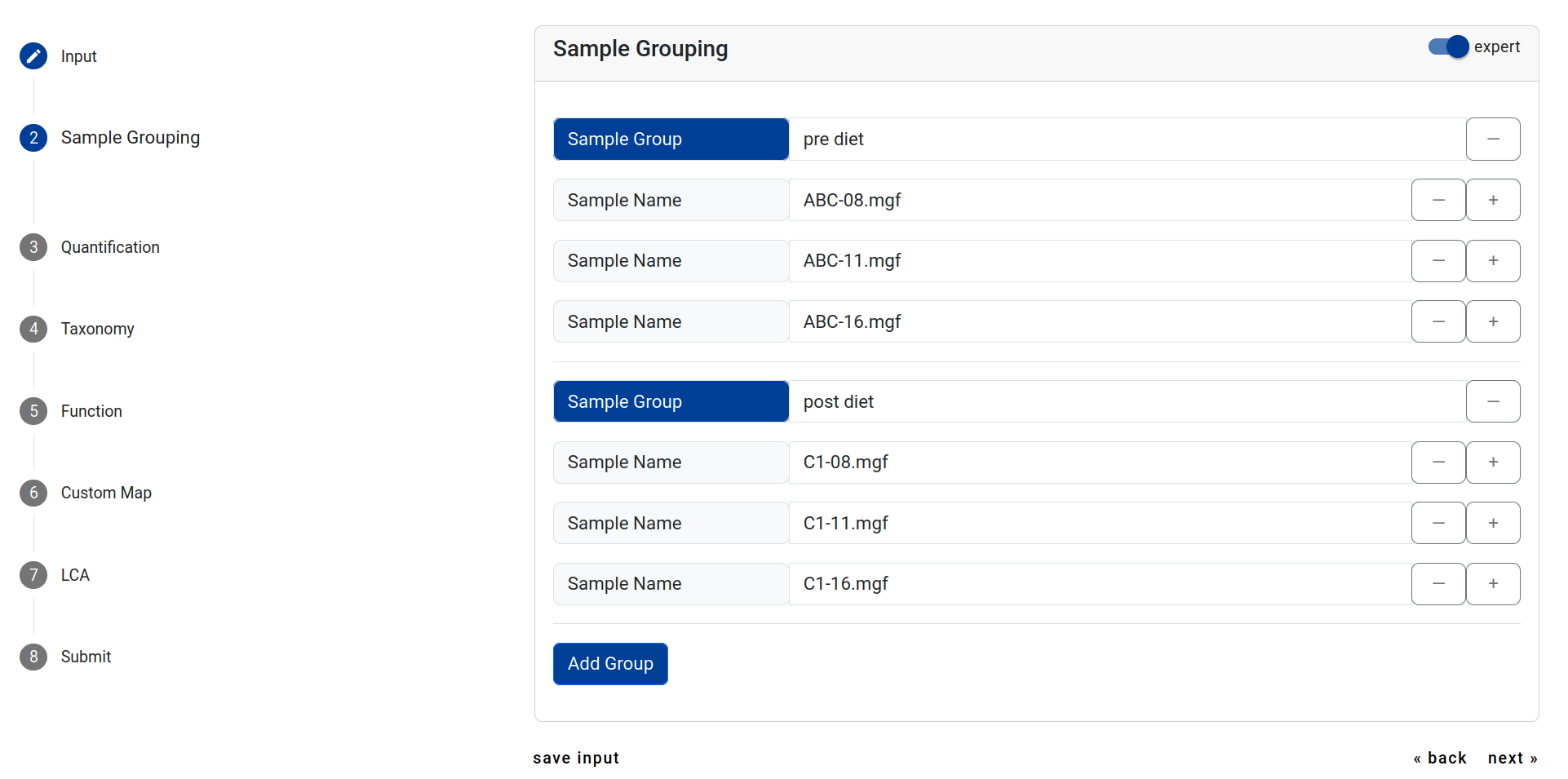The height and width of the screenshot is (779, 1568).
Task: Click the save input link
Action: (x=576, y=758)
